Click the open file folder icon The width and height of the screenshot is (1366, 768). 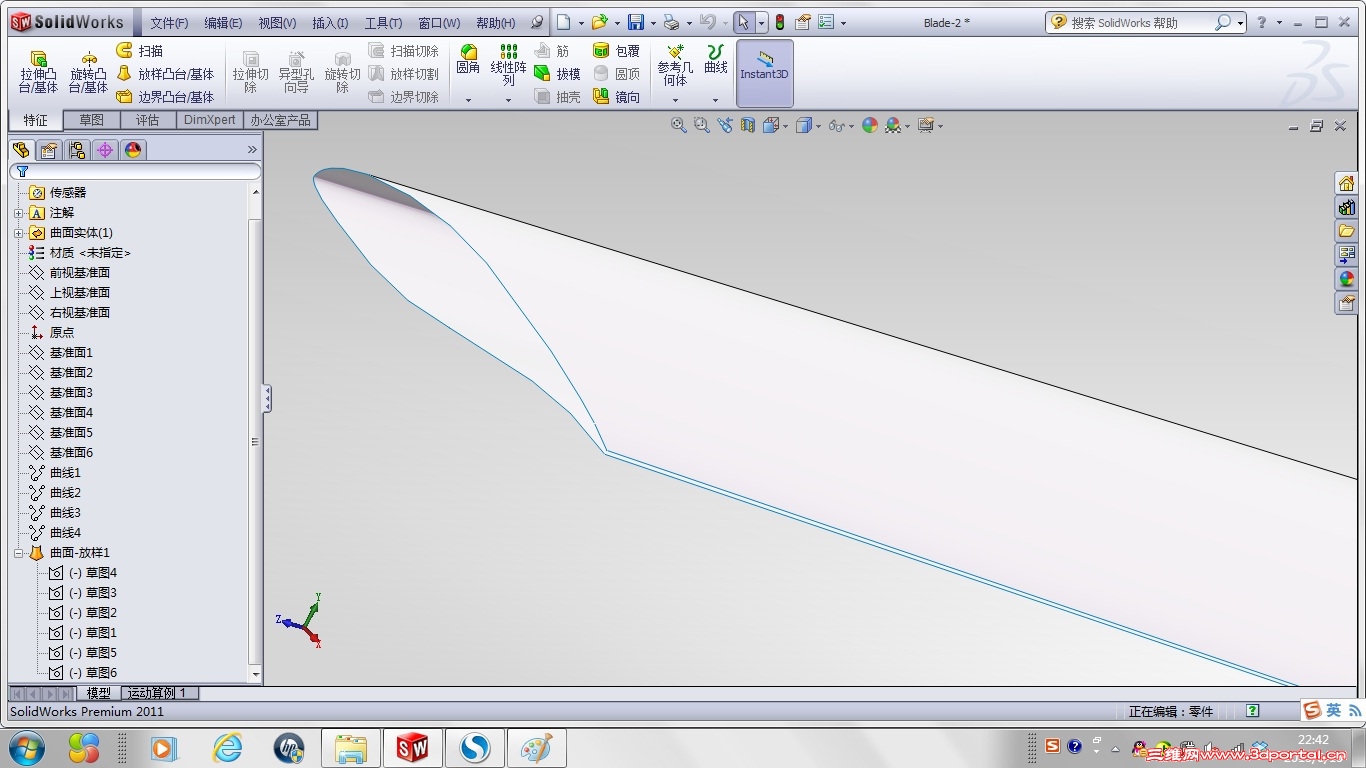click(x=599, y=22)
